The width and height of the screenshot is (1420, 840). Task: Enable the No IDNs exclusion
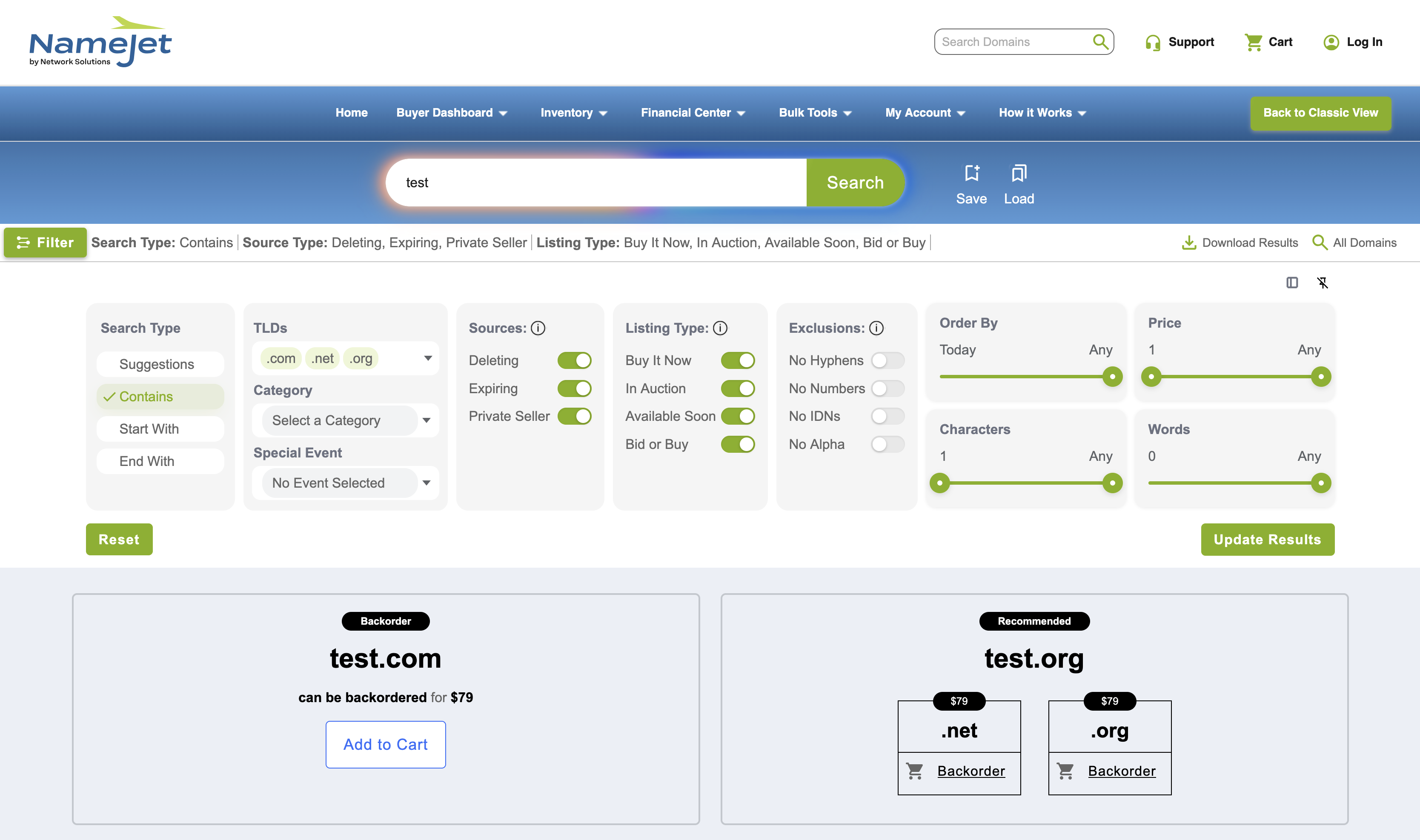(x=888, y=416)
